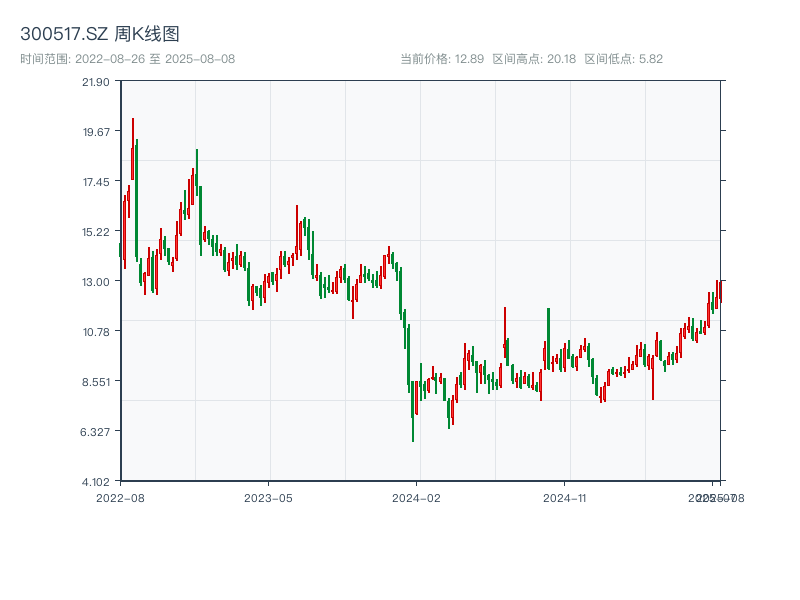Screen dimensions: 800x600
Task: Click the 时间范围 date range text
Action: pyautogui.click(x=128, y=59)
